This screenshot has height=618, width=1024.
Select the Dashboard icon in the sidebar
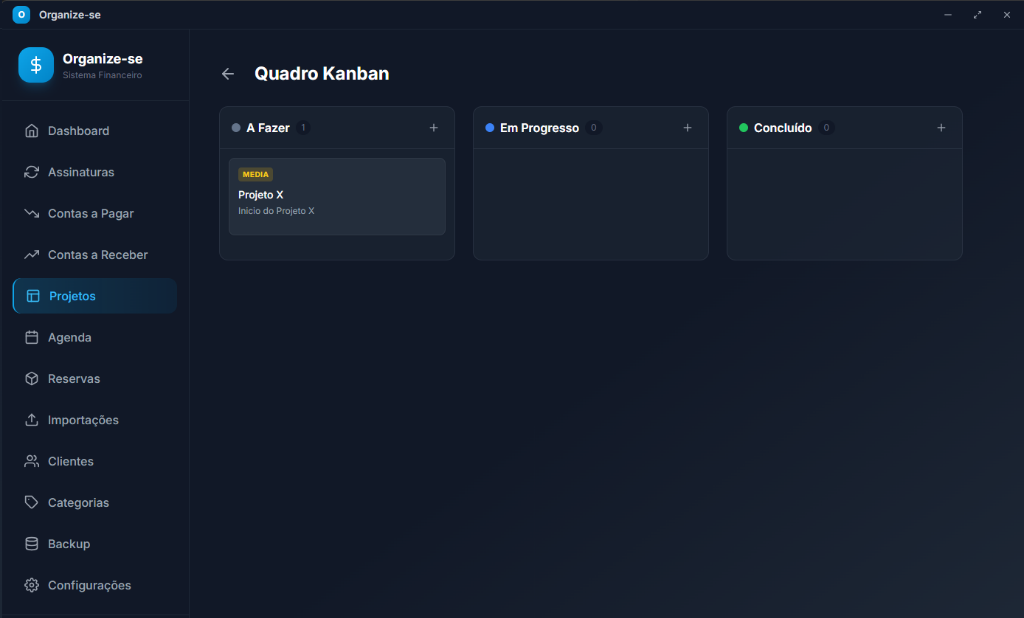pos(31,130)
